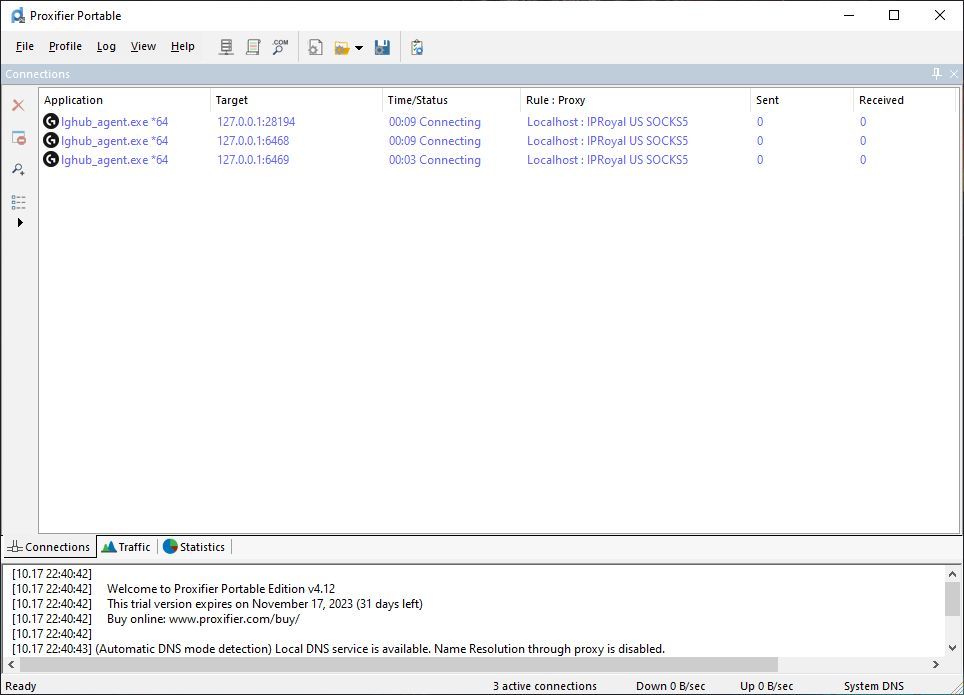This screenshot has width=964, height=695.
Task: Open the Profile menu
Action: click(65, 46)
